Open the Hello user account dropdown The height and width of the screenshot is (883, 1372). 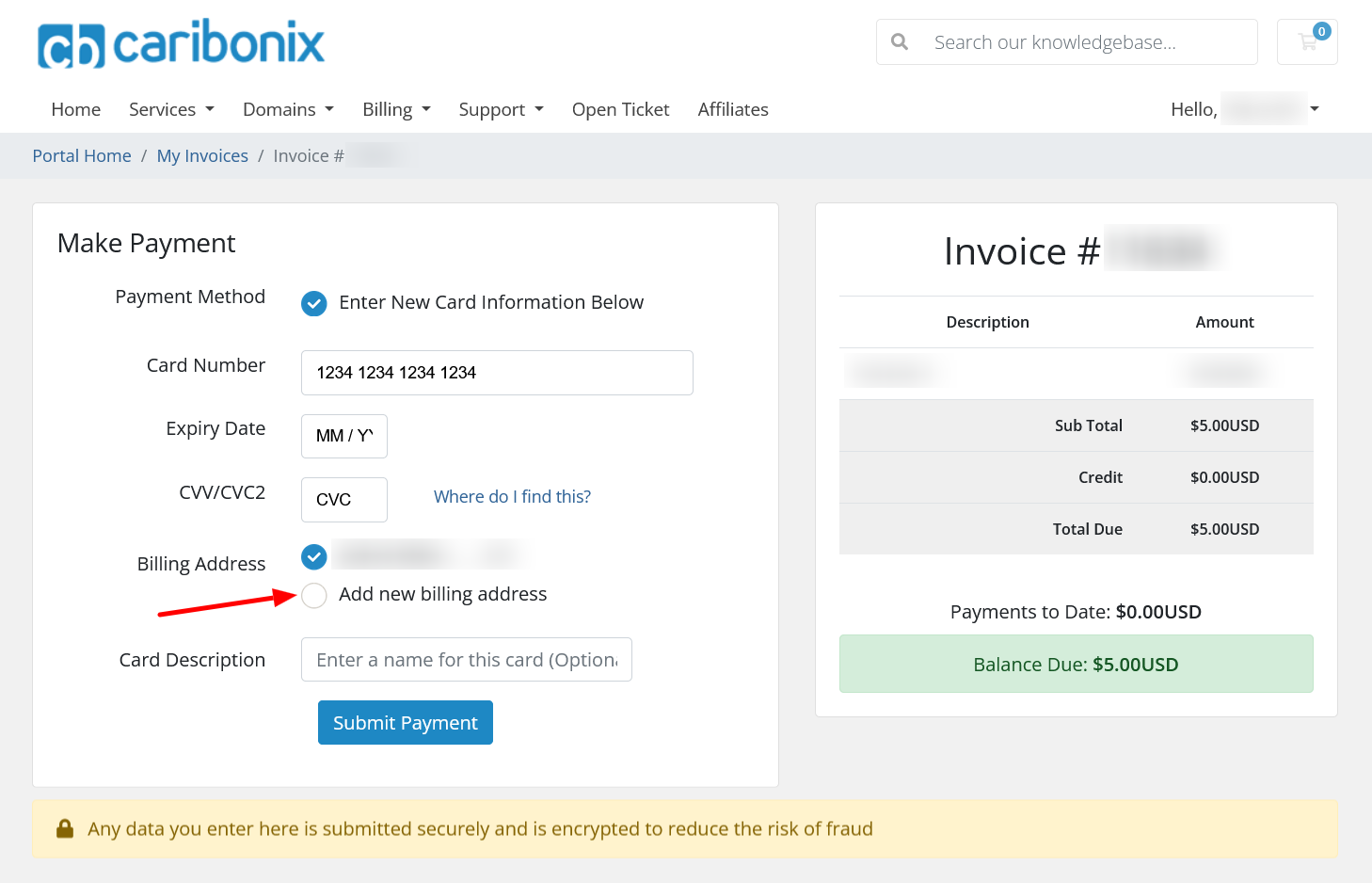pyautogui.click(x=1244, y=109)
